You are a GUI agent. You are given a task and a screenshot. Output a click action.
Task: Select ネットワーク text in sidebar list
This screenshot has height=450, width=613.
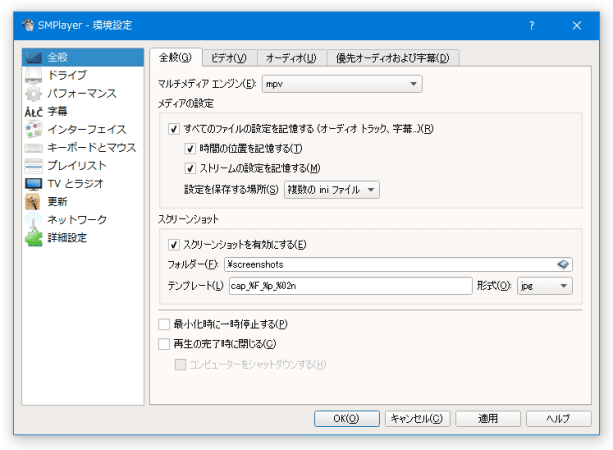[77, 220]
